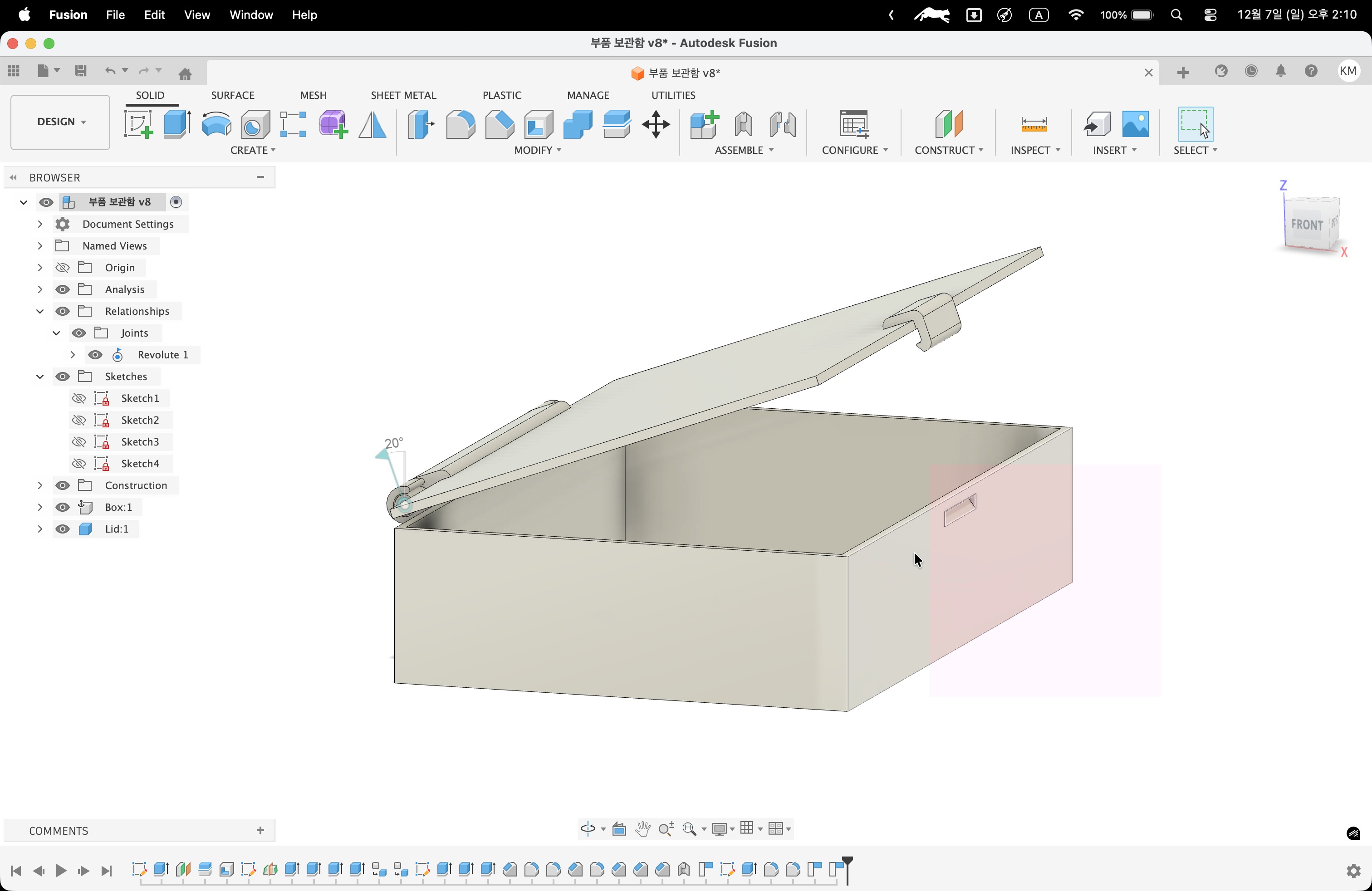Open timeline settings gear

(1353, 870)
